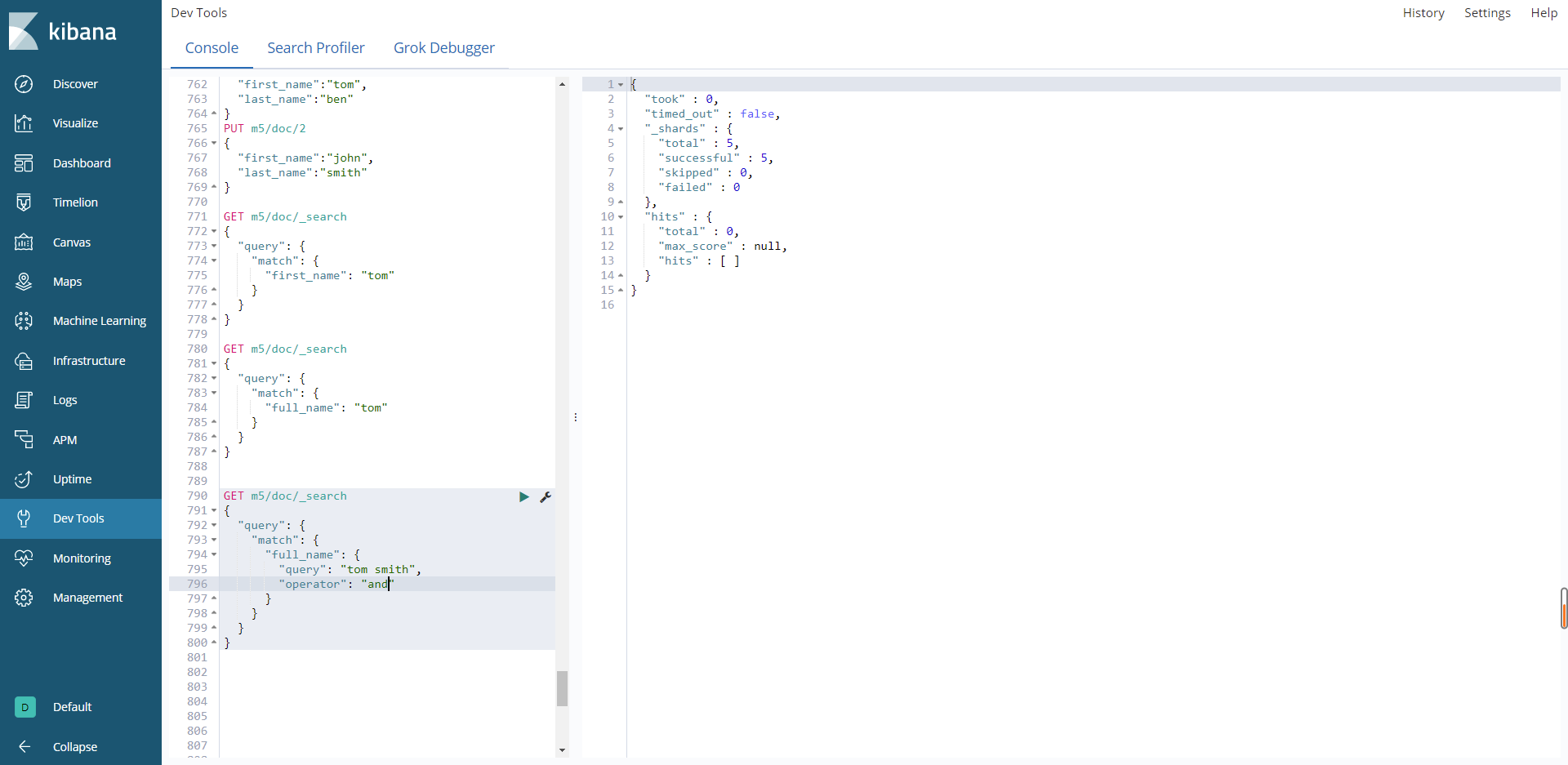The width and height of the screenshot is (1568, 765).
Task: Collapse fold arrow at line 774
Action: pos(214,261)
